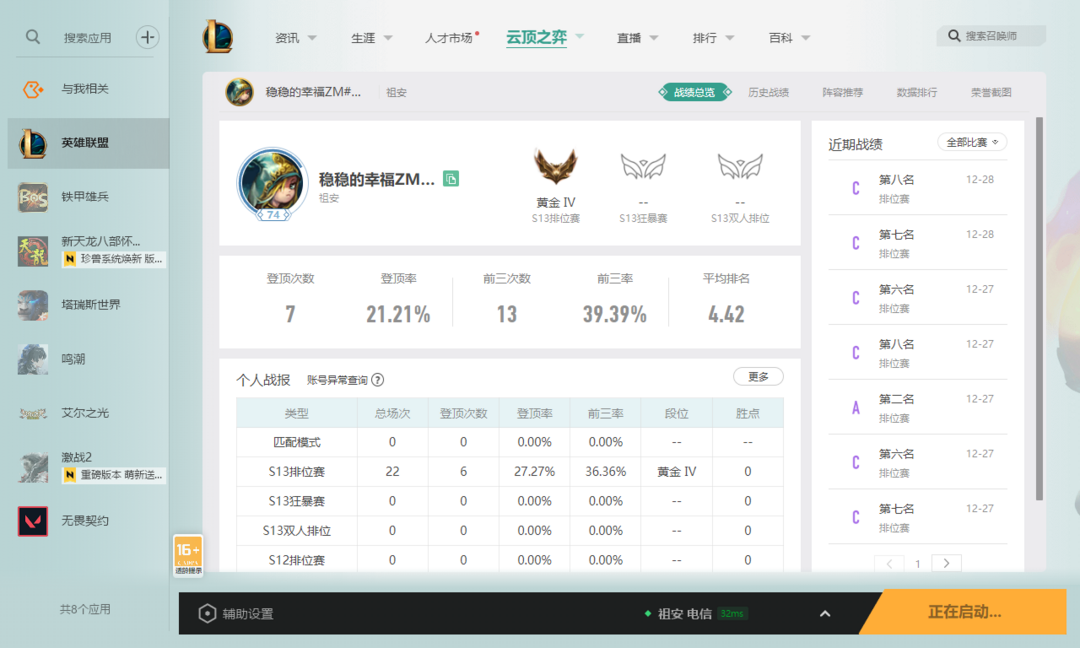The image size is (1080, 648).
Task: Click the small summoner avatar in header
Action: pos(239,92)
